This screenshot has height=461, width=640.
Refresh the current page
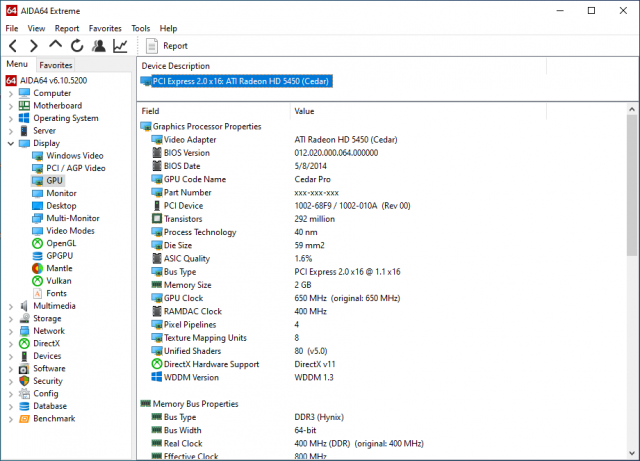pos(77,46)
